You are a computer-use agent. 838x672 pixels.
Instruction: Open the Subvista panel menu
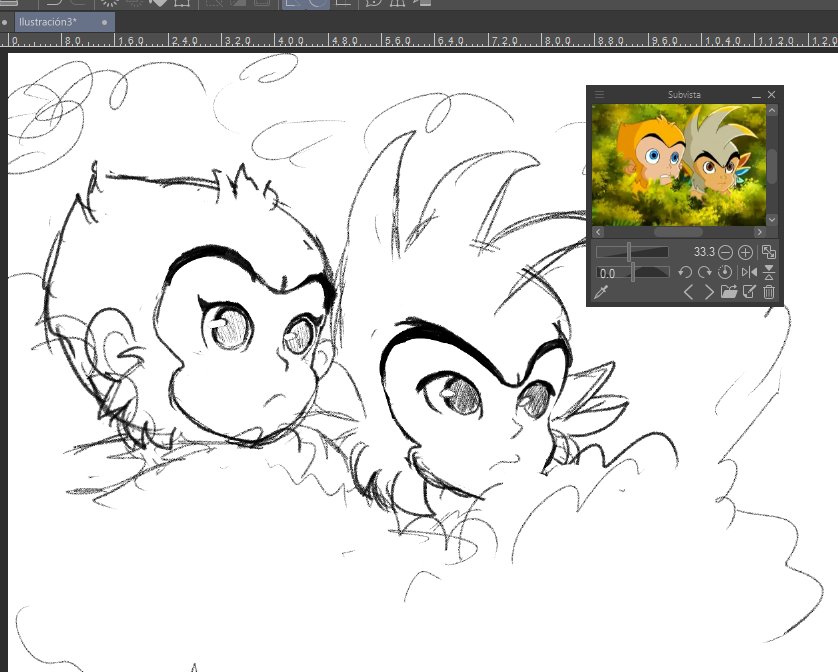tap(599, 95)
